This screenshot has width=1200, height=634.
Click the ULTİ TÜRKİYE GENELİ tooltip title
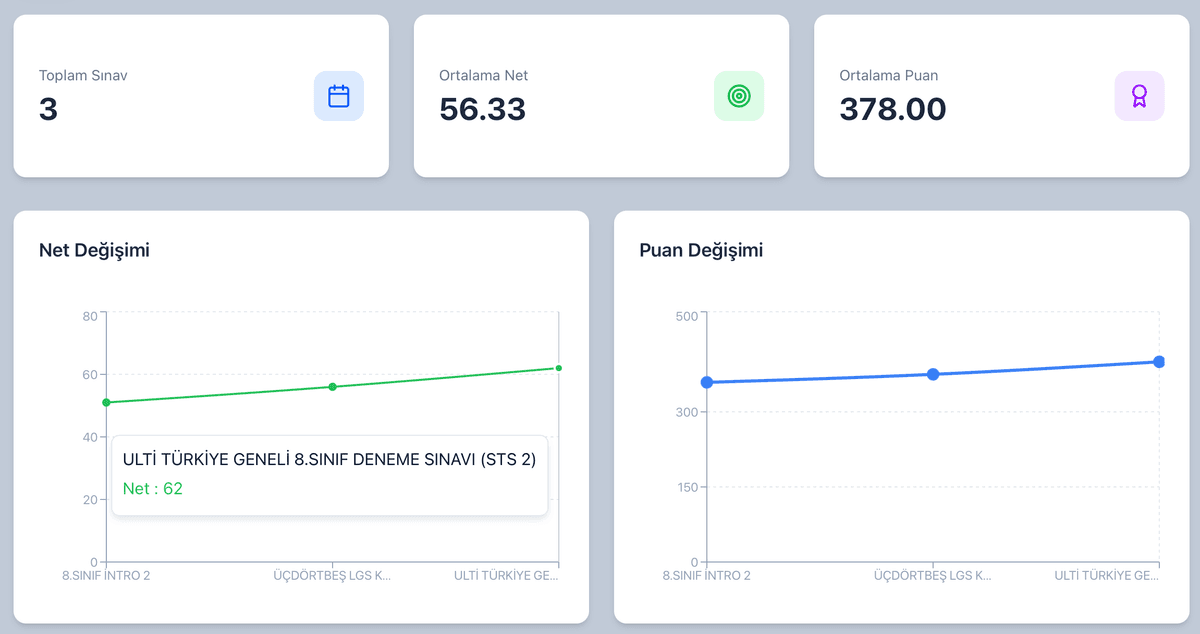pyautogui.click(x=329, y=459)
